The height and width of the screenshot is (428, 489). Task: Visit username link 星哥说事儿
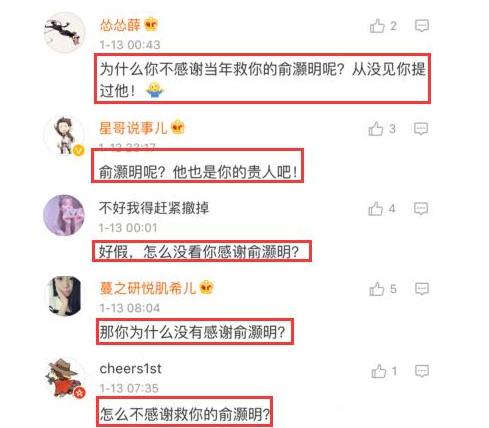pyautogui.click(x=133, y=128)
